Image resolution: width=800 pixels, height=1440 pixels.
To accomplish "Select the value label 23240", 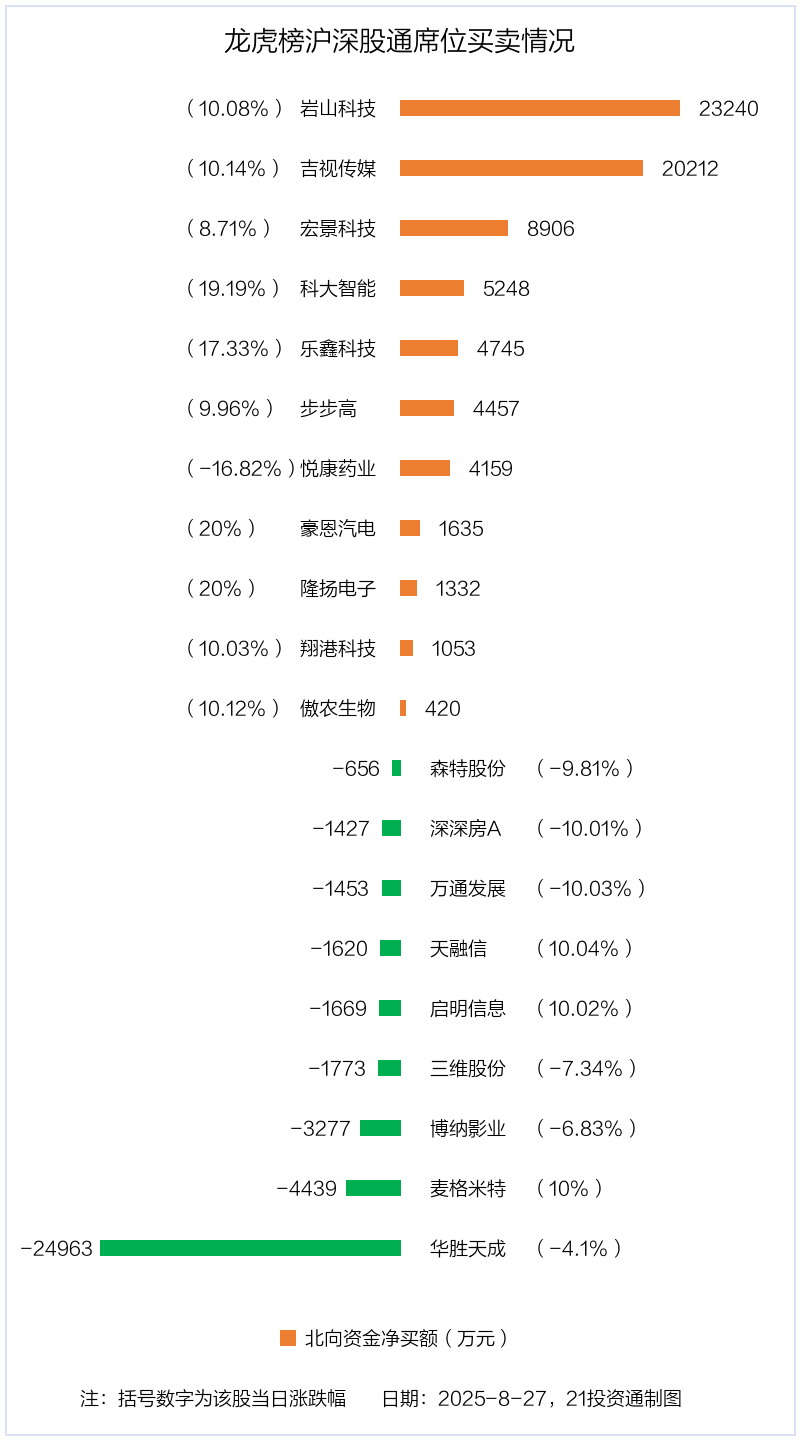I will click(x=729, y=108).
